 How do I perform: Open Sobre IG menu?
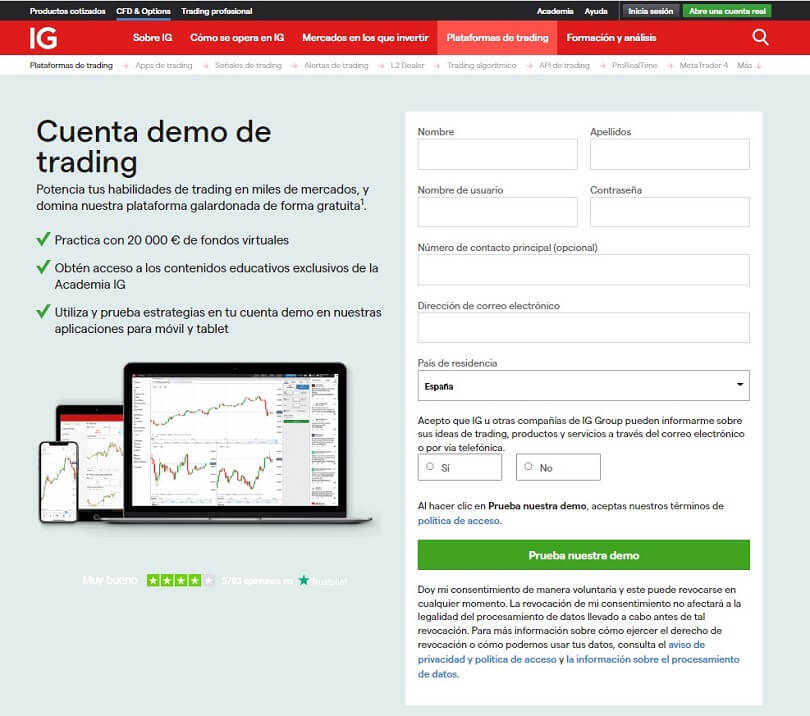pyautogui.click(x=152, y=38)
